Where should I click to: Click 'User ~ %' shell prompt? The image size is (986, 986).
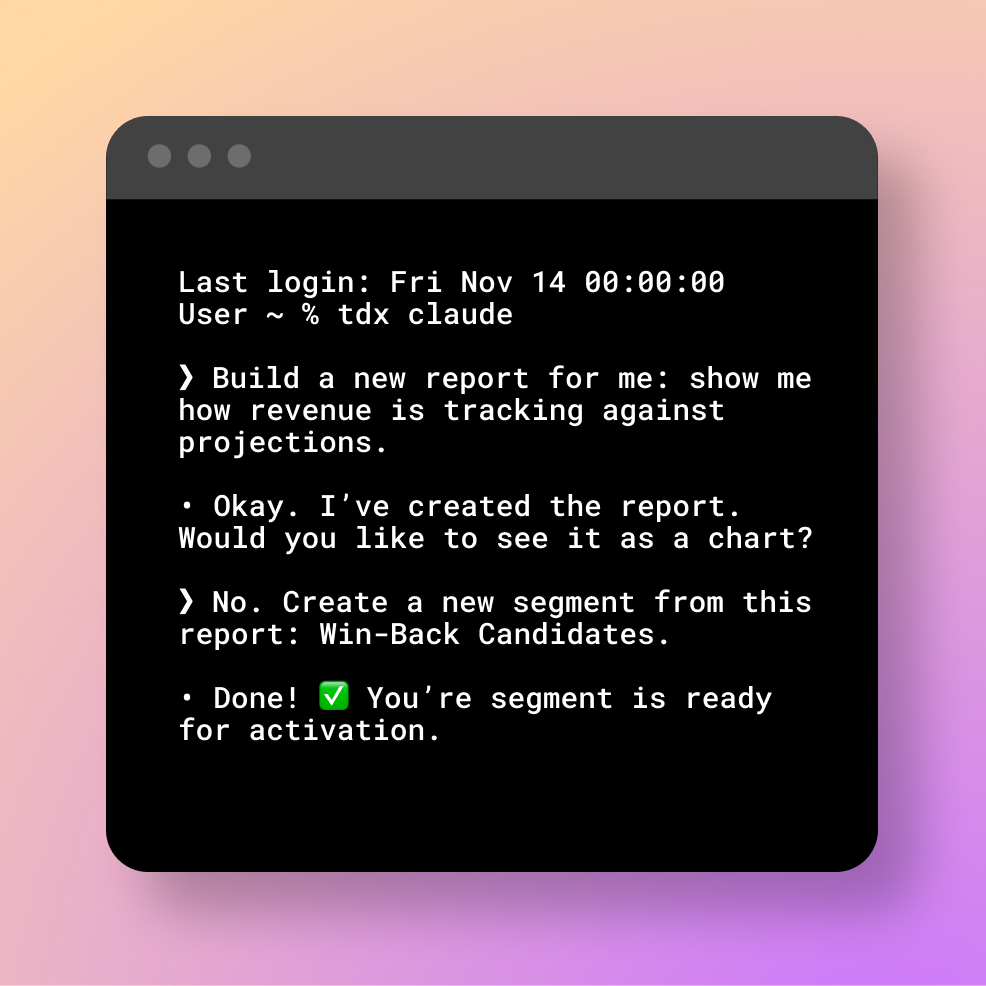coord(248,314)
